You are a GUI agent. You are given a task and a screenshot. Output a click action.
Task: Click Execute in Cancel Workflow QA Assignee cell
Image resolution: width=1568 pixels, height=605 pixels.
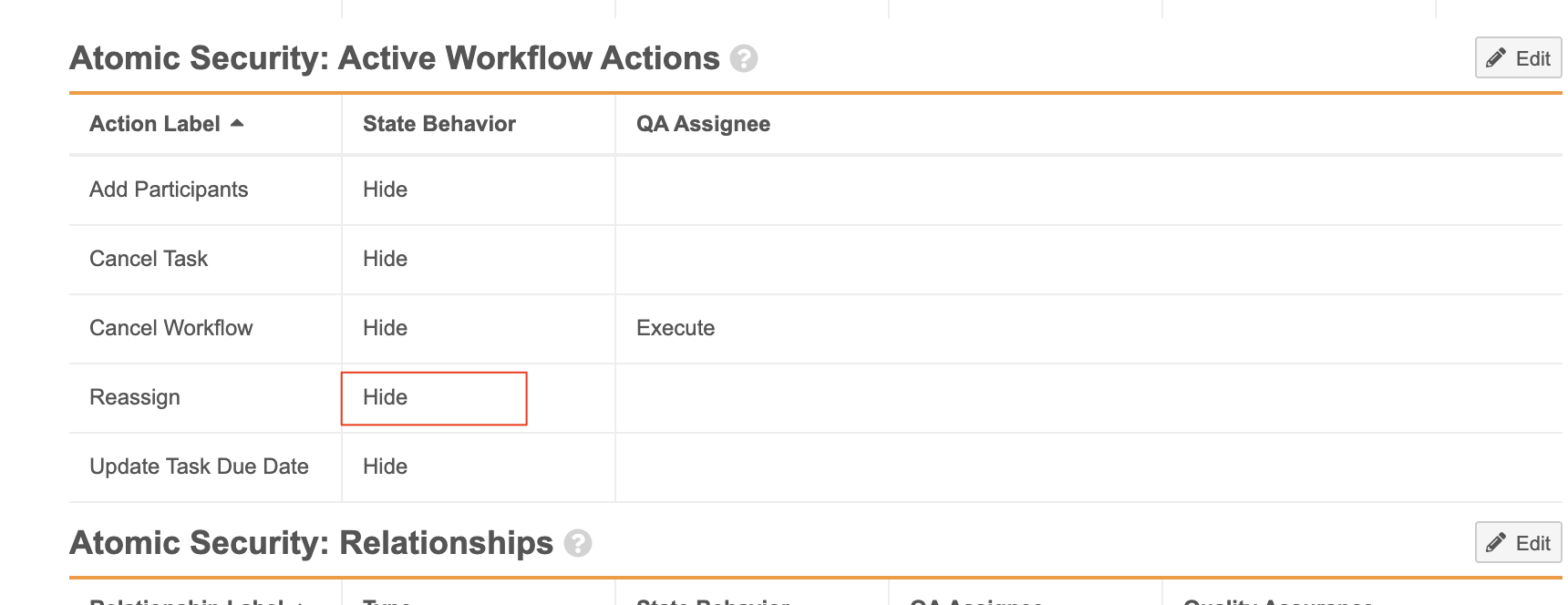(676, 328)
